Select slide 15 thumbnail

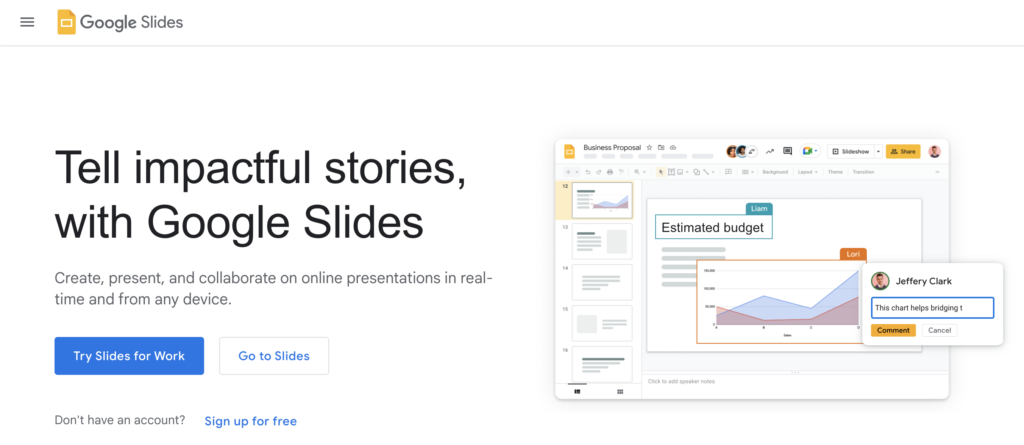[x=602, y=323]
